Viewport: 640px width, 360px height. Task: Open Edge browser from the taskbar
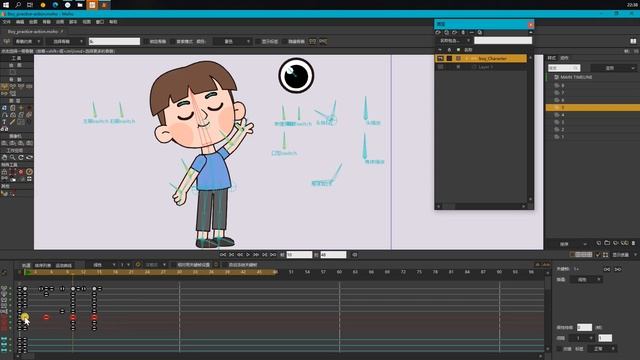55,5
